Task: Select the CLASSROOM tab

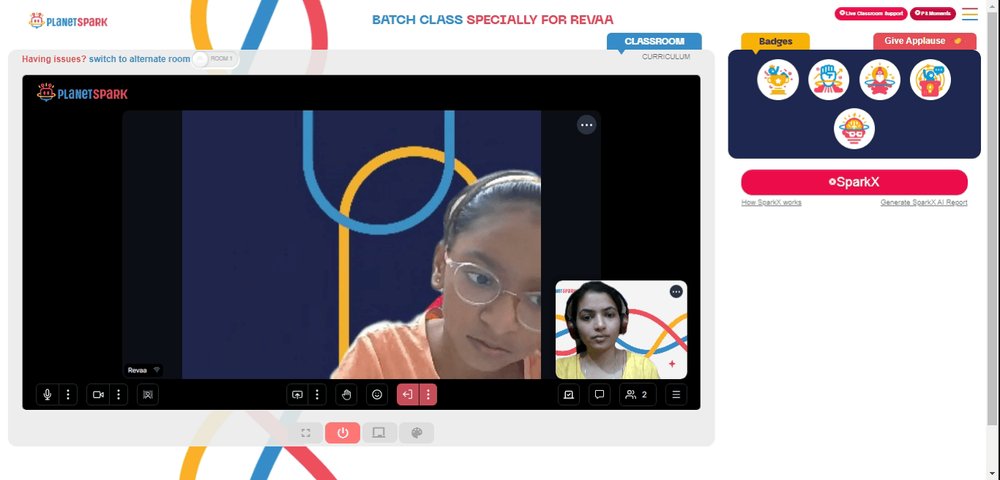Action: coord(654,41)
